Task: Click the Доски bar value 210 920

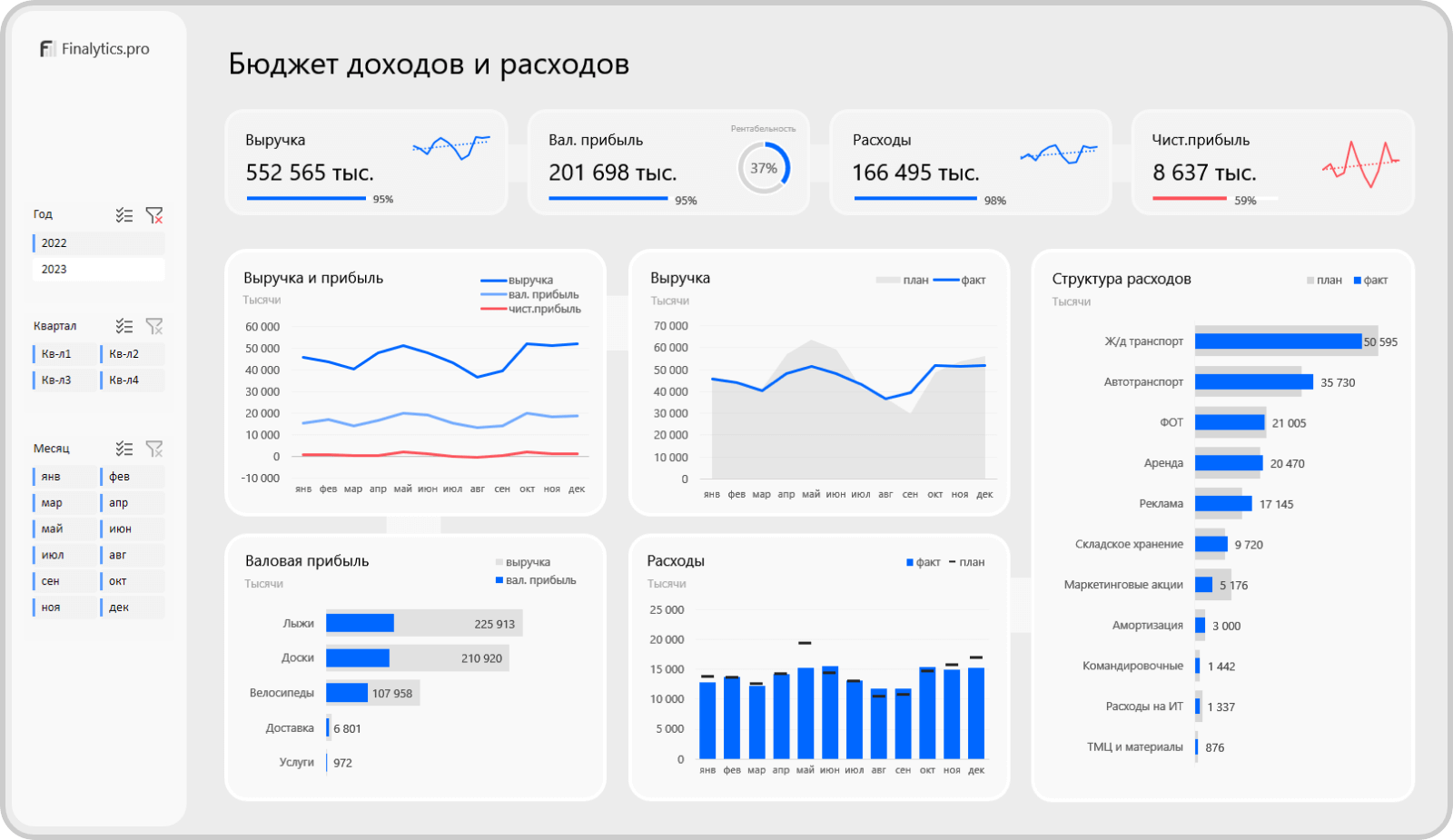Action: coord(481,658)
